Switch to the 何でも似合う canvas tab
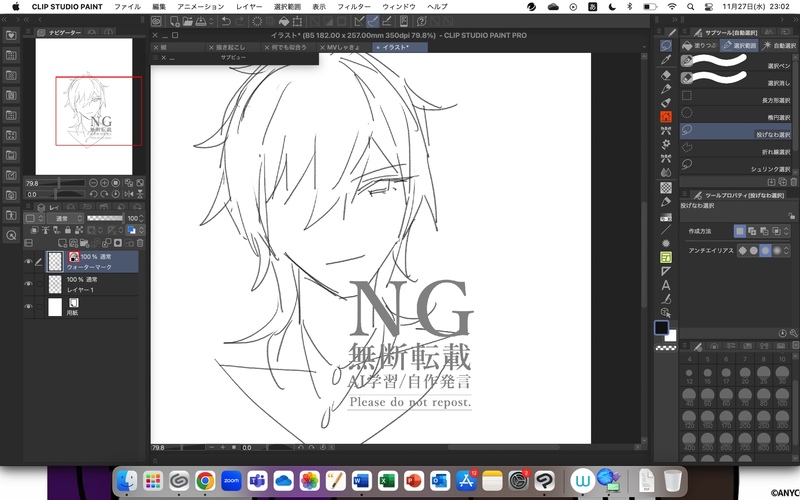This screenshot has height=500, width=800. (289, 47)
